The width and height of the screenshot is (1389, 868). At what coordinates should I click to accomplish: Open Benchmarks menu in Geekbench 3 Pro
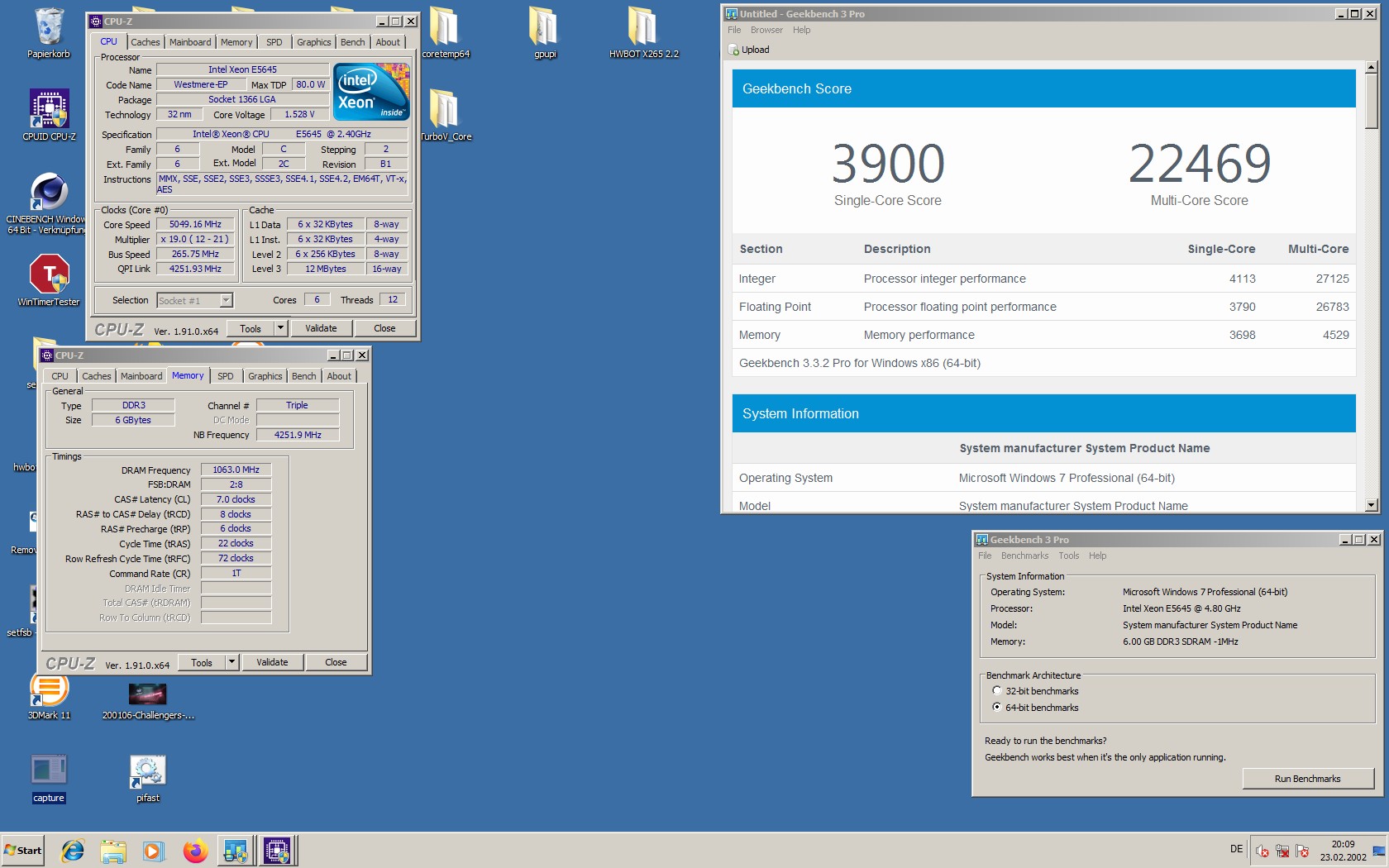[x=1024, y=556]
